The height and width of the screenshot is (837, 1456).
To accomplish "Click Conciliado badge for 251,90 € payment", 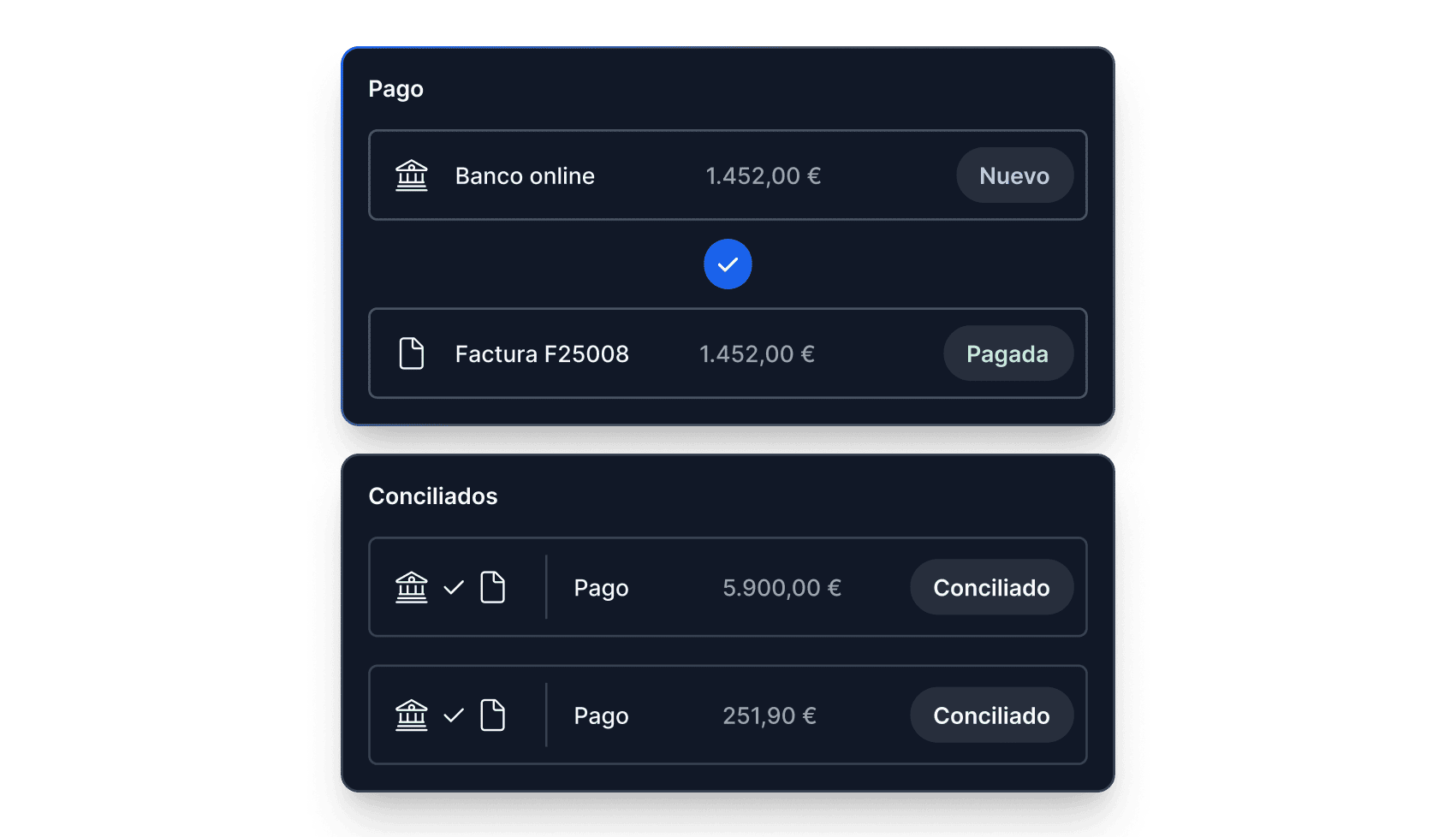I will pos(991,715).
